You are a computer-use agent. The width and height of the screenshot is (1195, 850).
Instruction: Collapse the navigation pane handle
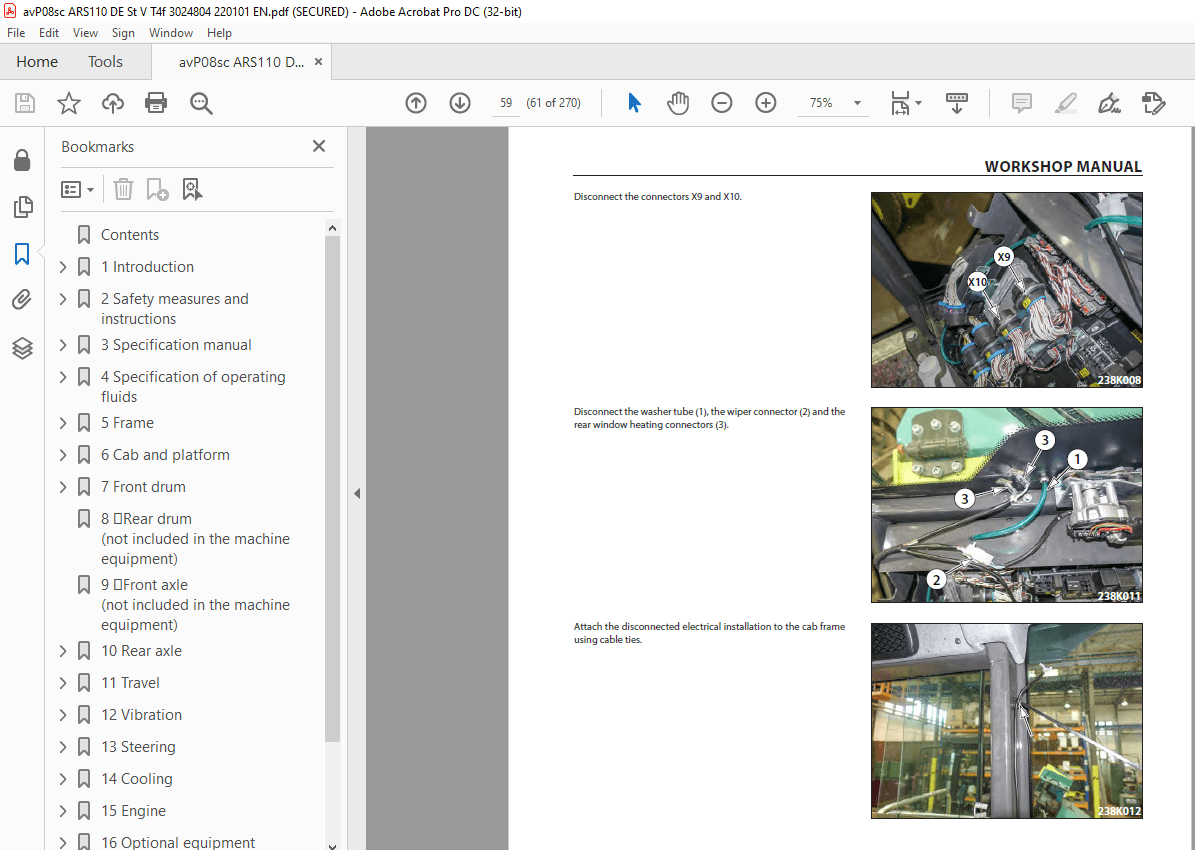pyautogui.click(x=357, y=493)
